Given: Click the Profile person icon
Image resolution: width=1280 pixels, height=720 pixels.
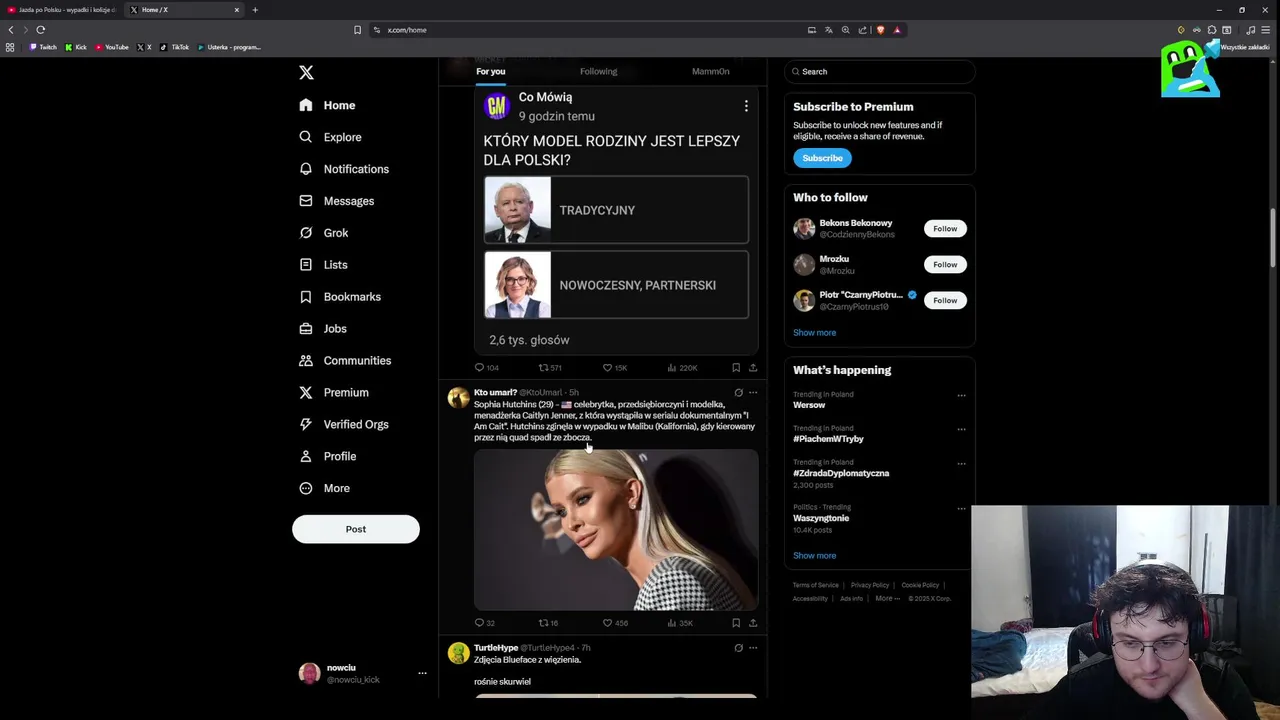Looking at the screenshot, I should (306, 457).
